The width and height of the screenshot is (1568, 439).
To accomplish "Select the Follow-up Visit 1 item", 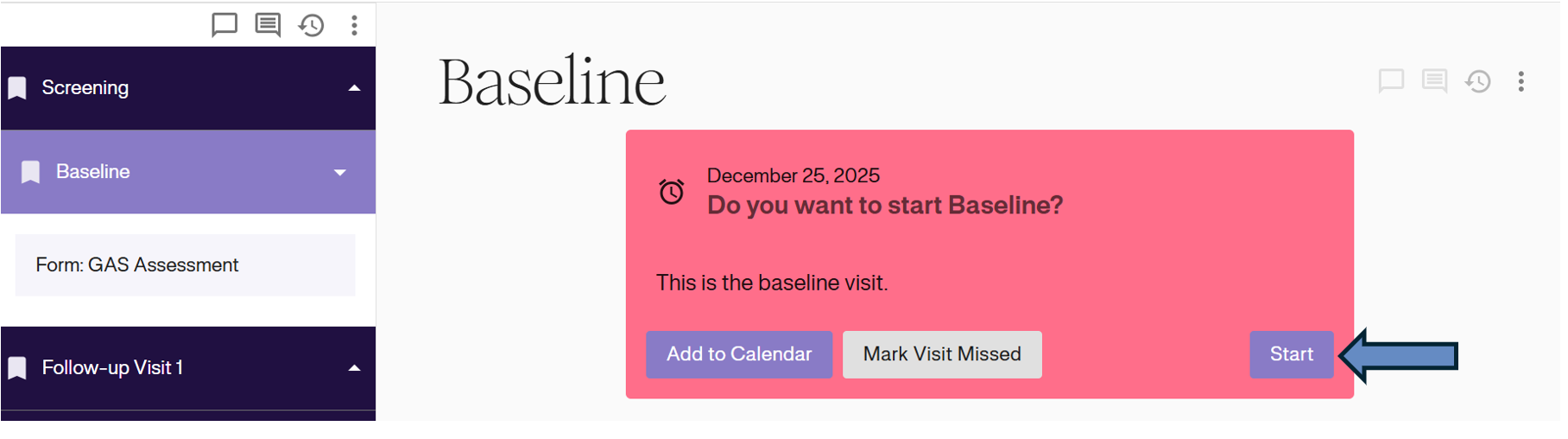I will [x=112, y=368].
